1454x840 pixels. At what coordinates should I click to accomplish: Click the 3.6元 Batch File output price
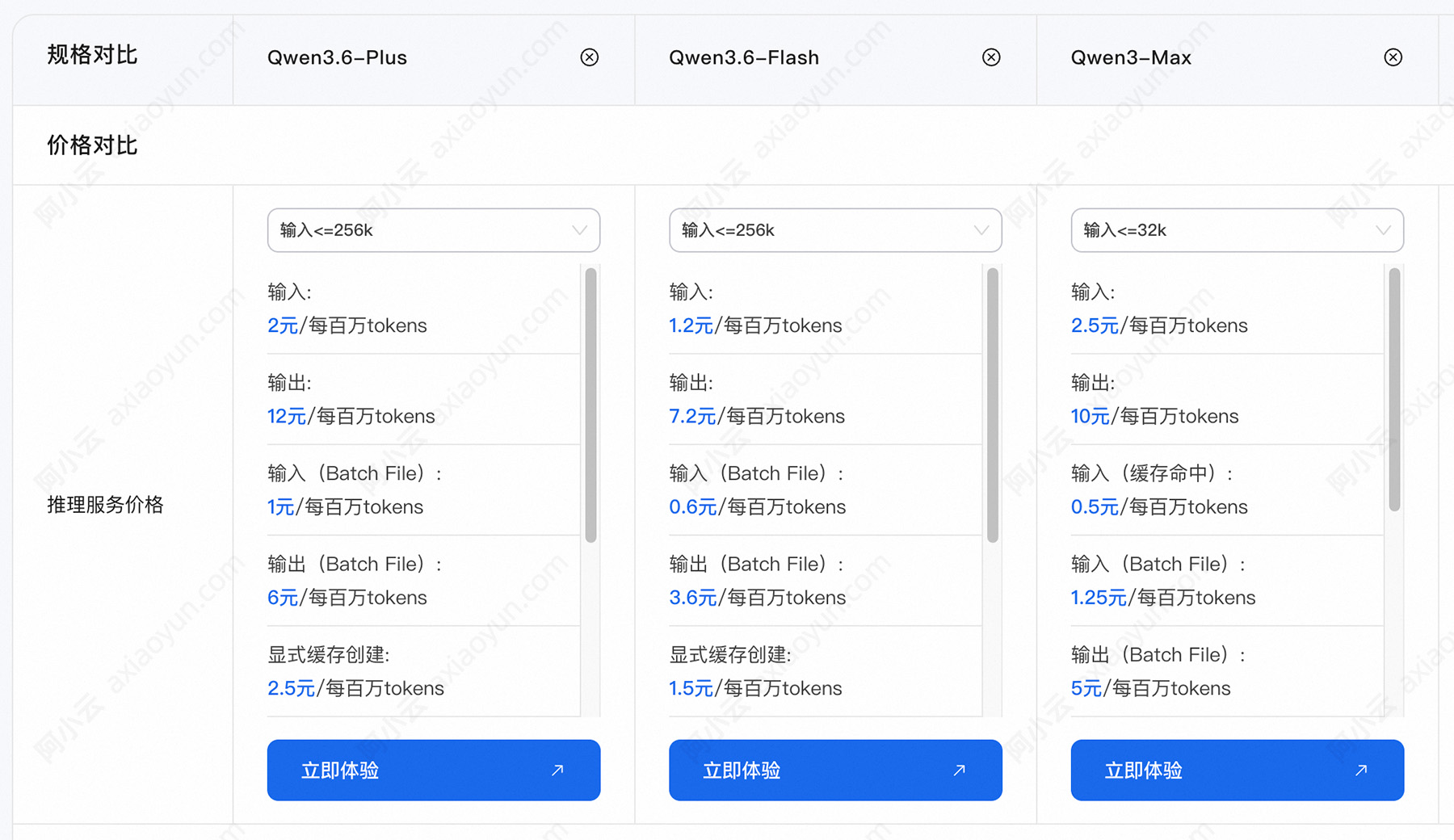[x=693, y=598]
